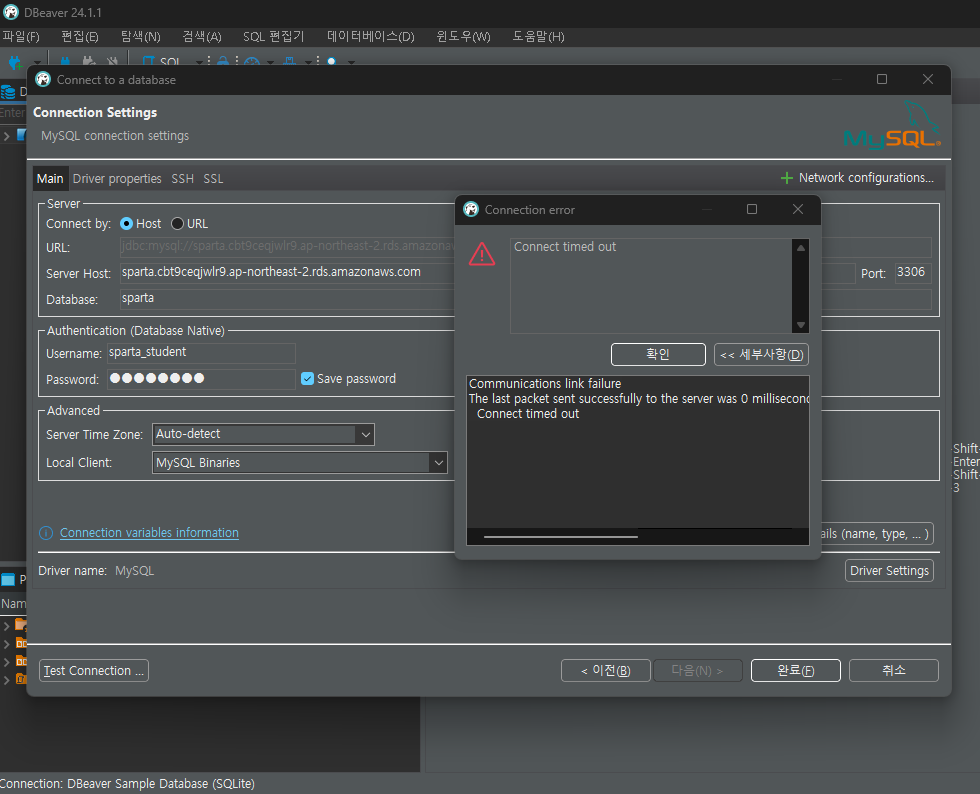The width and height of the screenshot is (980, 794).
Task: Switch to the SSH tab
Action: point(182,179)
